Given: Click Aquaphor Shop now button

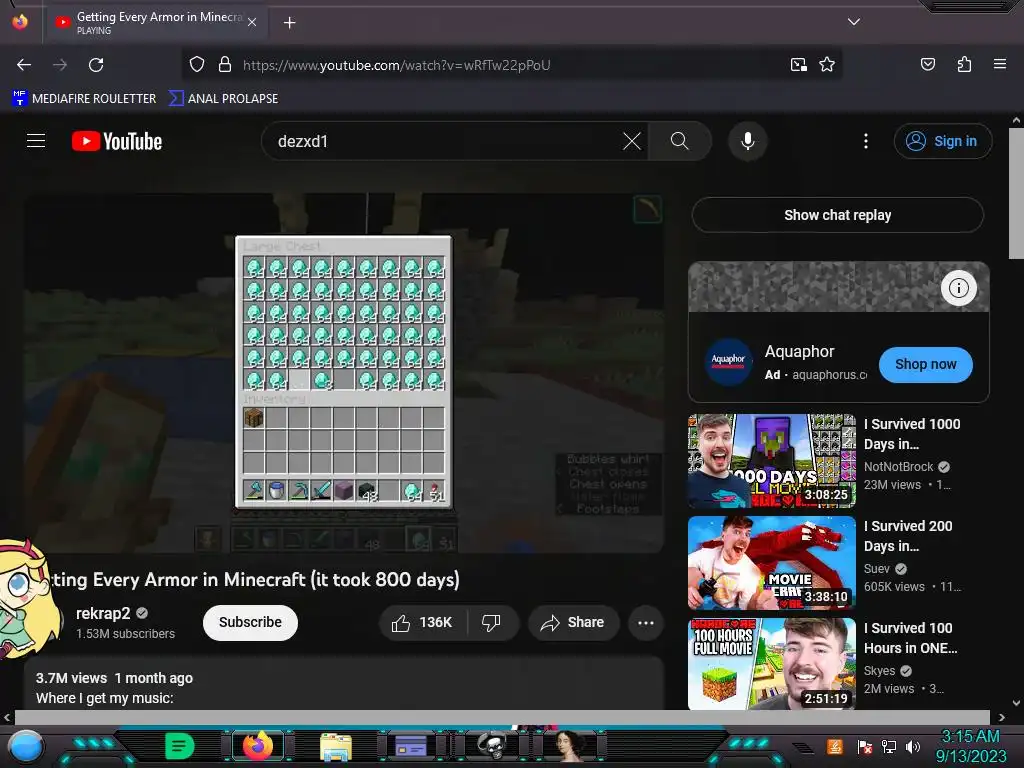Looking at the screenshot, I should pos(925,364).
